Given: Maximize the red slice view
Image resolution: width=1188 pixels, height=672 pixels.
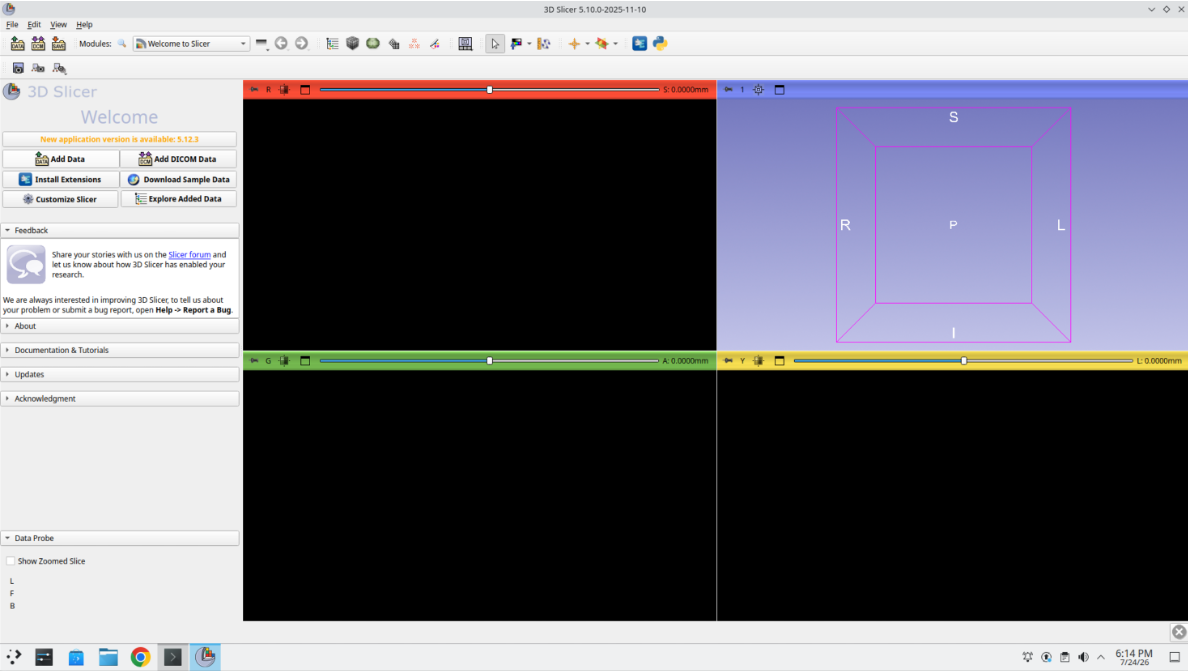Looking at the screenshot, I should pos(305,89).
